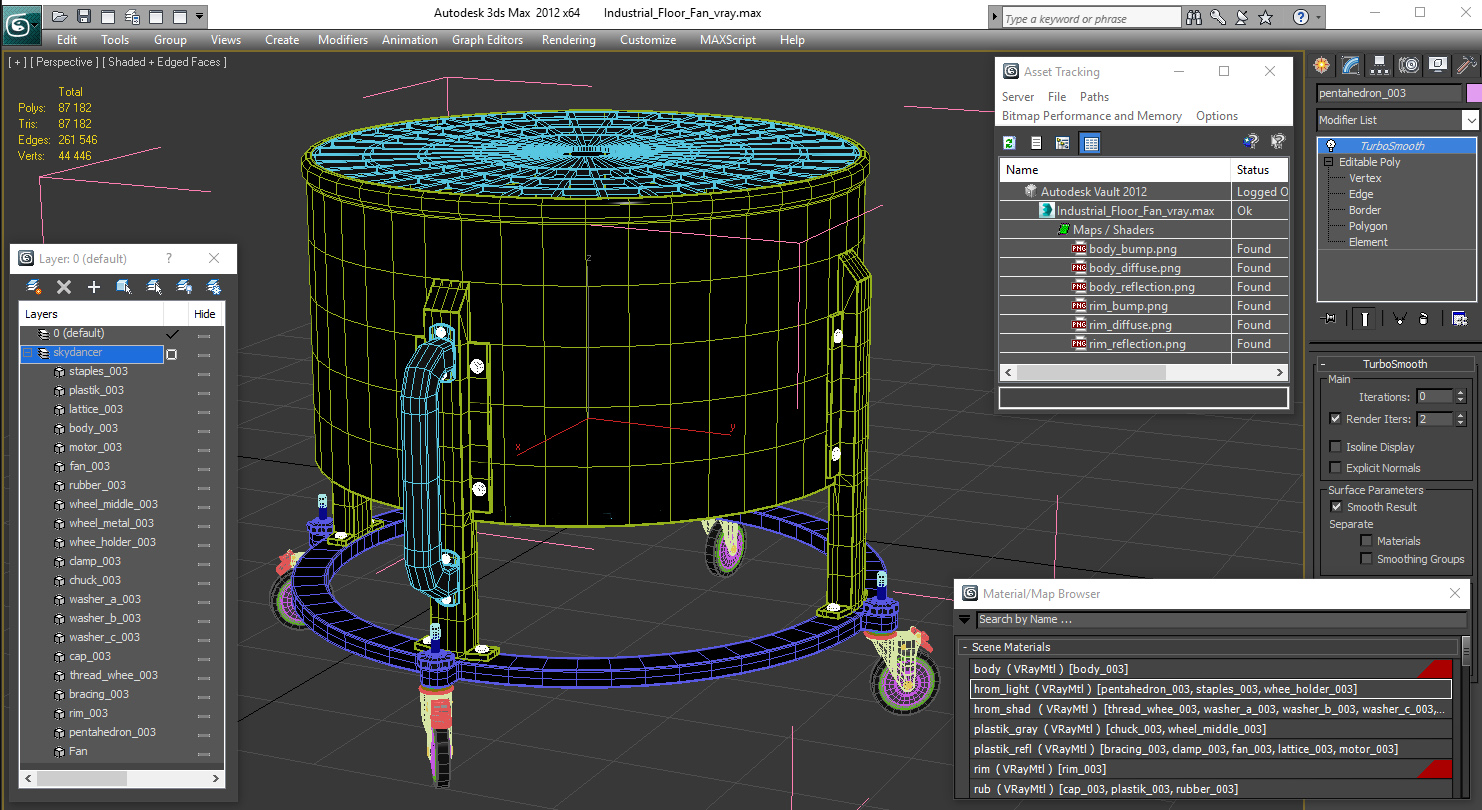Select rim material row in Material Browser

[1210, 769]
